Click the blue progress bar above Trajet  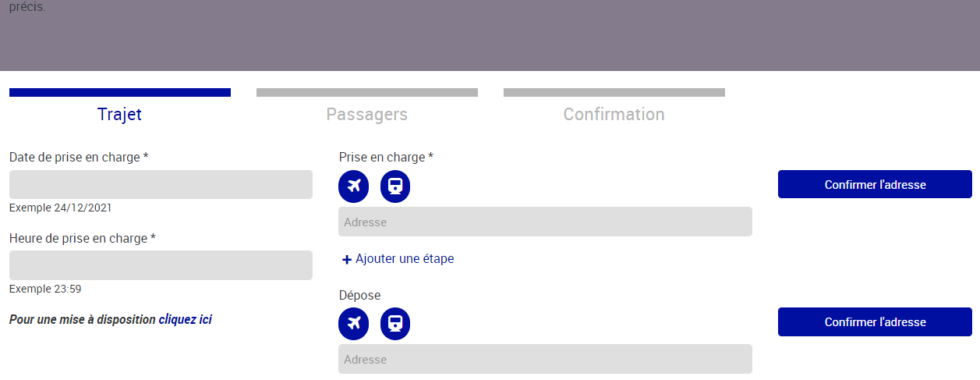click(120, 92)
